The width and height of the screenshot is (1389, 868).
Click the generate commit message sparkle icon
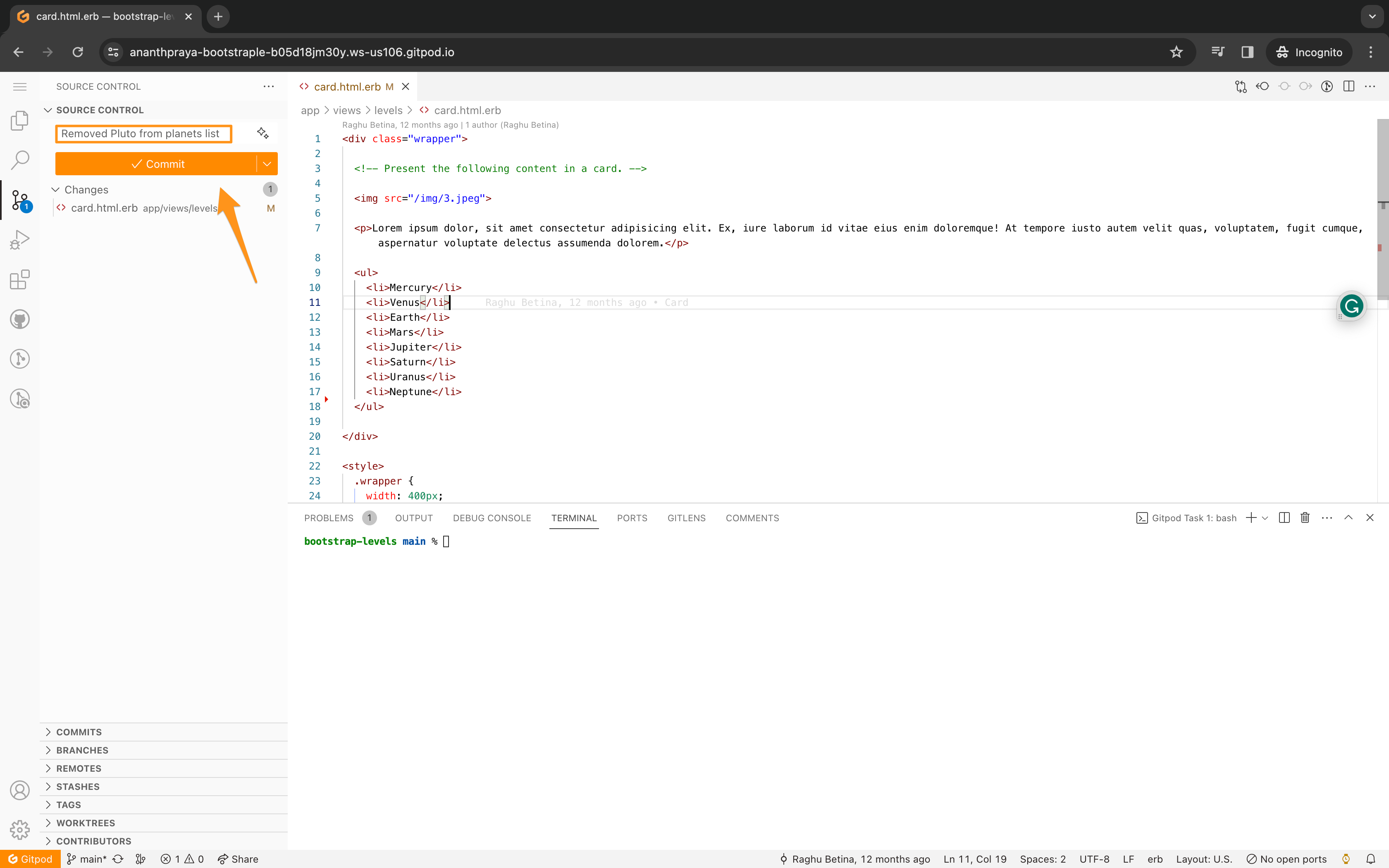pyautogui.click(x=263, y=133)
